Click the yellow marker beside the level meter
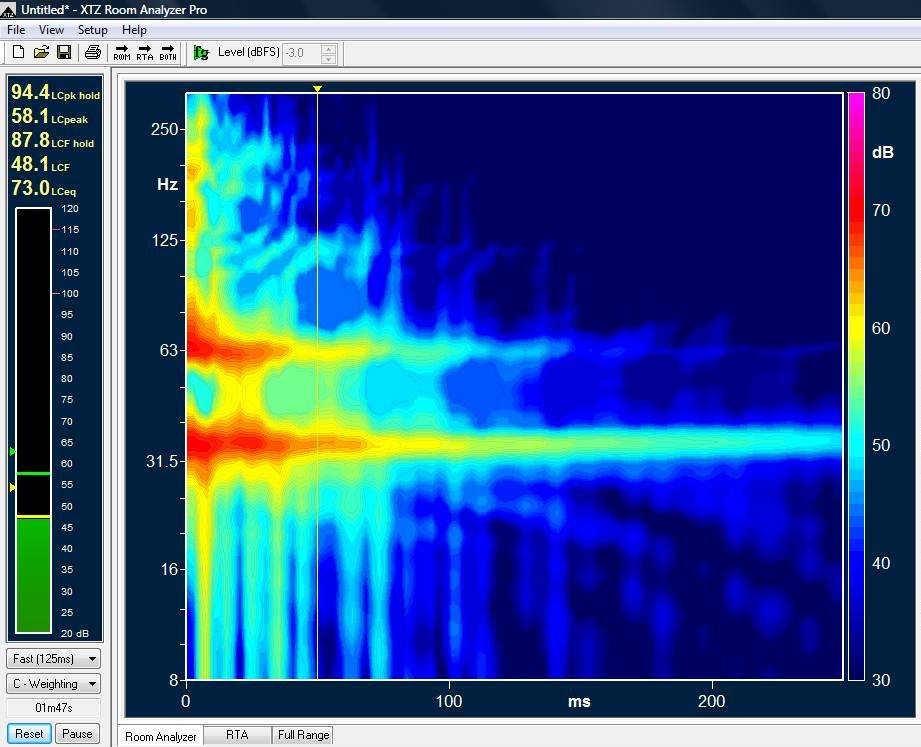The height and width of the screenshot is (747, 921). (x=12, y=487)
